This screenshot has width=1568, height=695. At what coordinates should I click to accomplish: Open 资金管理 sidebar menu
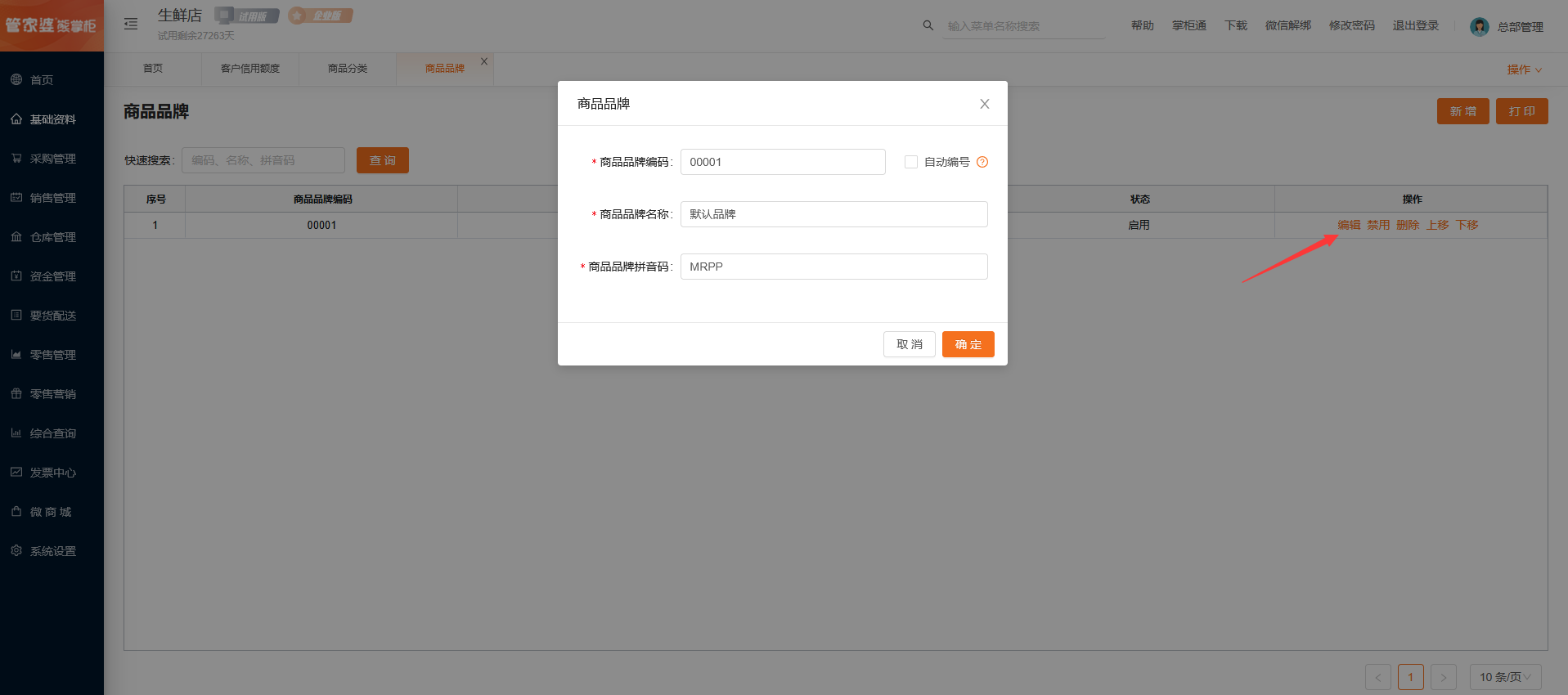click(52, 276)
